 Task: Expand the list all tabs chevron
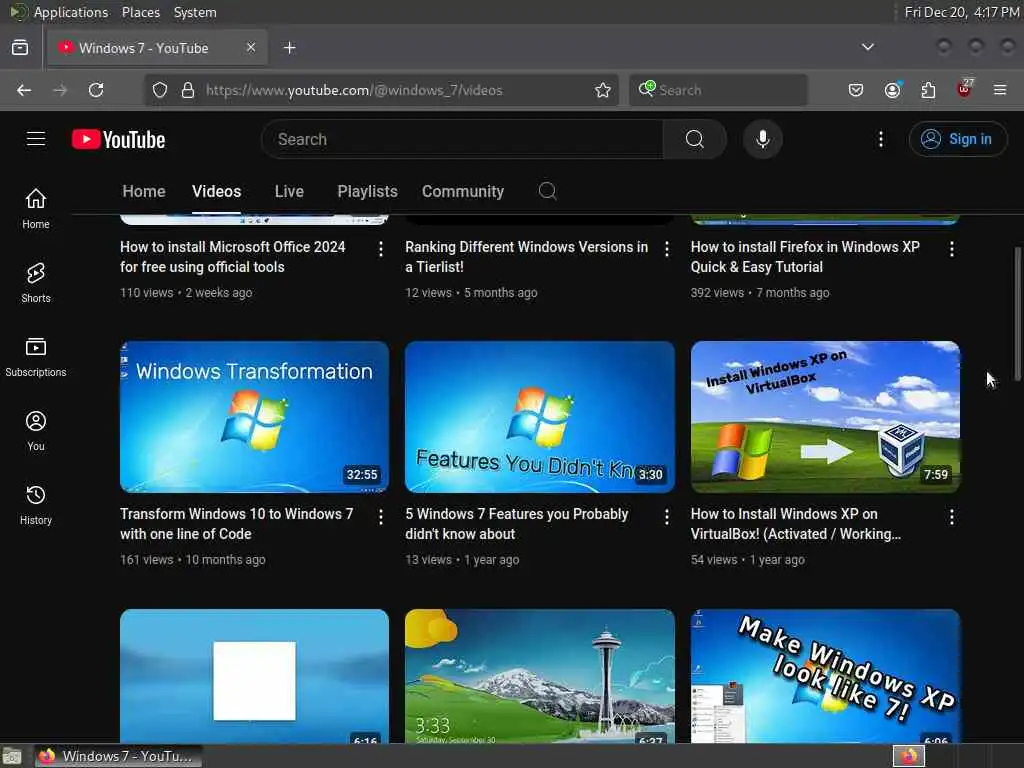867,47
